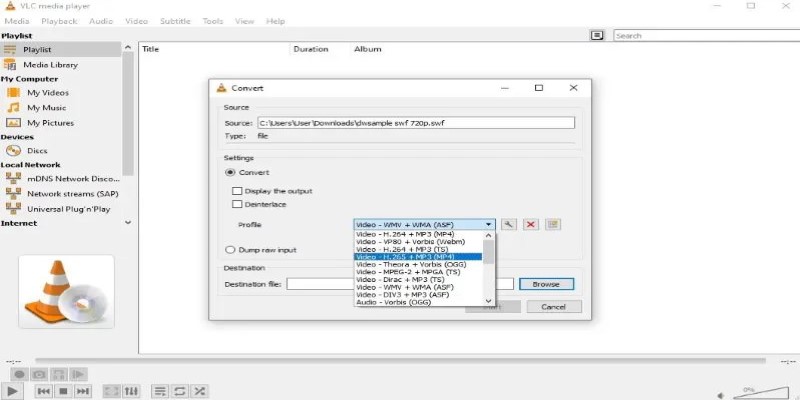Stop playback
Image resolution: width=800 pixels, height=400 pixels.
(x=63, y=391)
